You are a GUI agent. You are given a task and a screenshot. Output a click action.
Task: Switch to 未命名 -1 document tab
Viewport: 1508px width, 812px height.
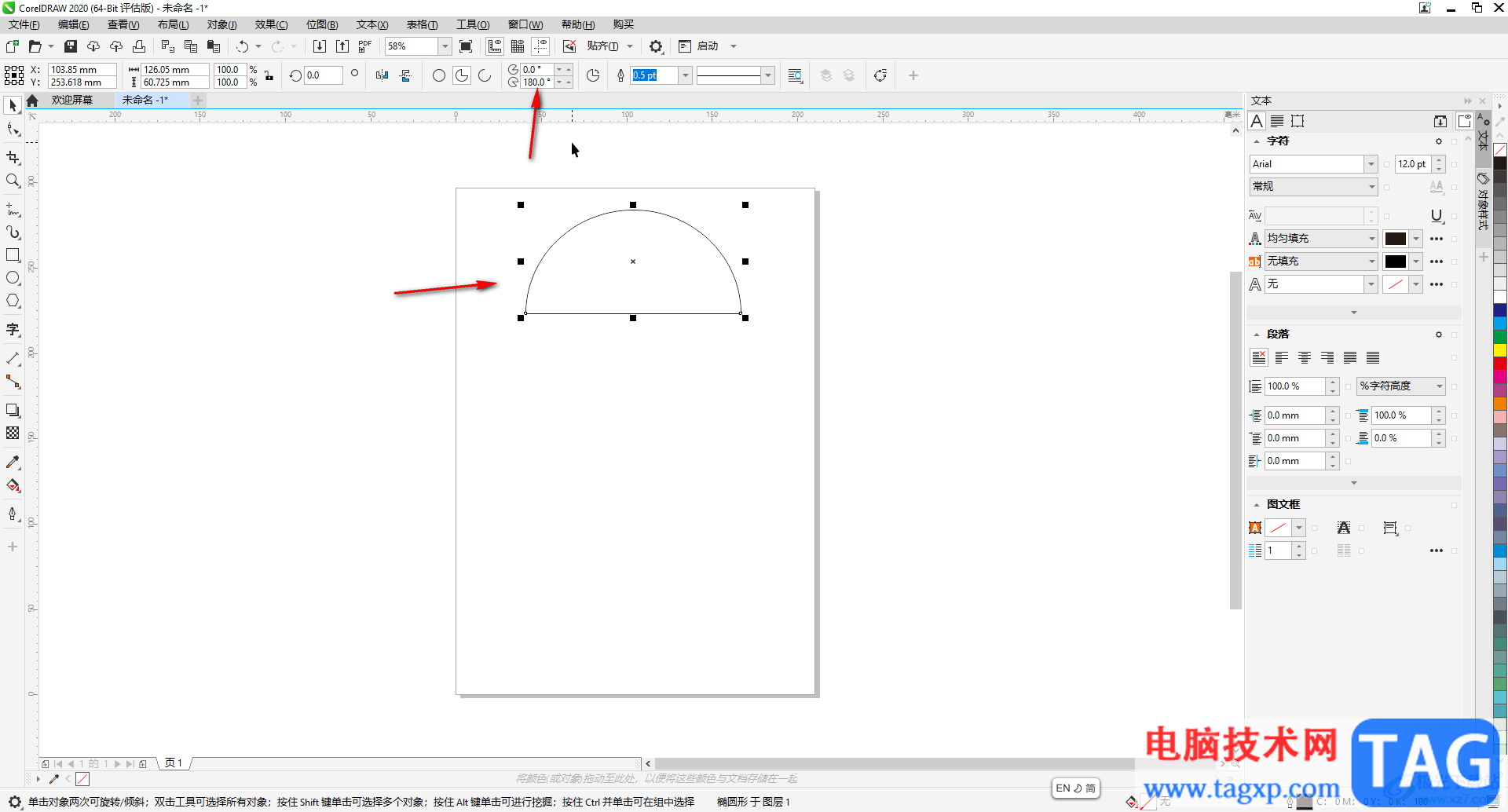145,100
